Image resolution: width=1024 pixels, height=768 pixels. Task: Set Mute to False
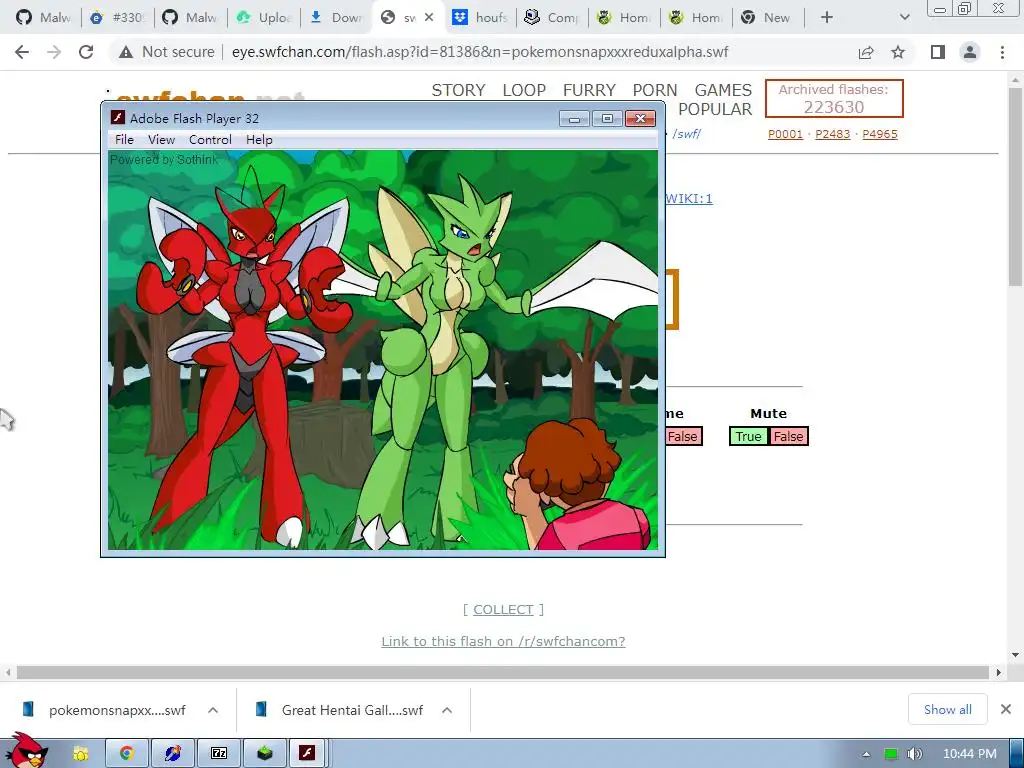click(788, 436)
